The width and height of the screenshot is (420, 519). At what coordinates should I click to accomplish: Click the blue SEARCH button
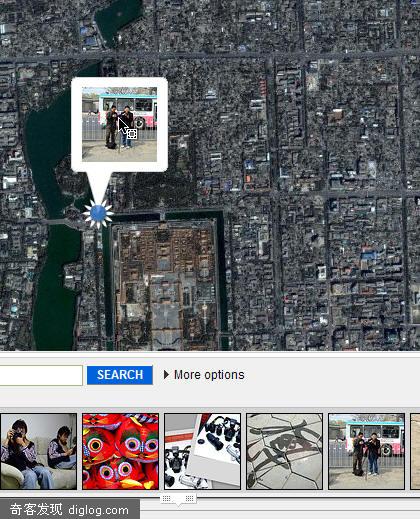[120, 375]
